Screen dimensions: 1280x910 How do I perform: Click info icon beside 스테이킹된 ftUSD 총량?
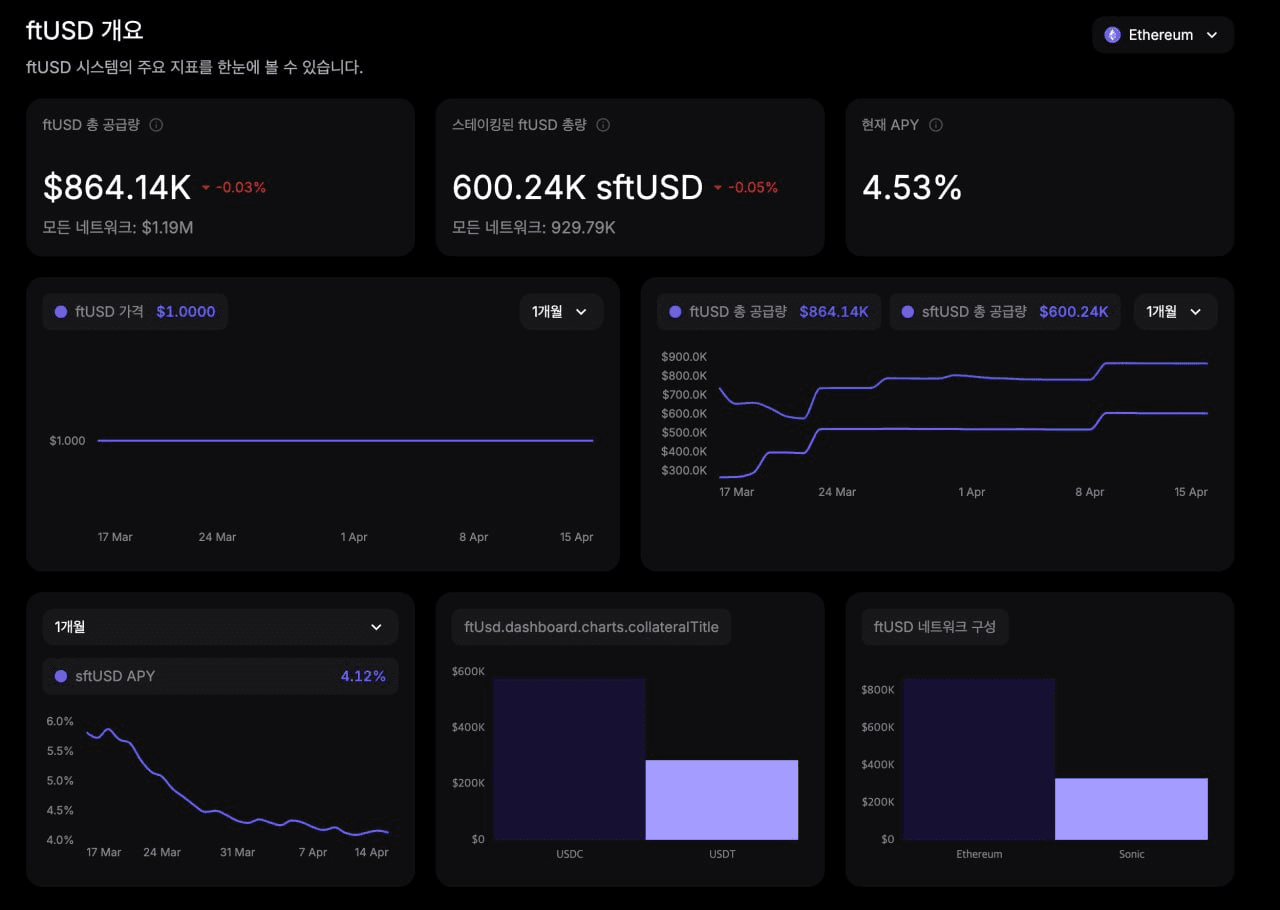point(603,125)
